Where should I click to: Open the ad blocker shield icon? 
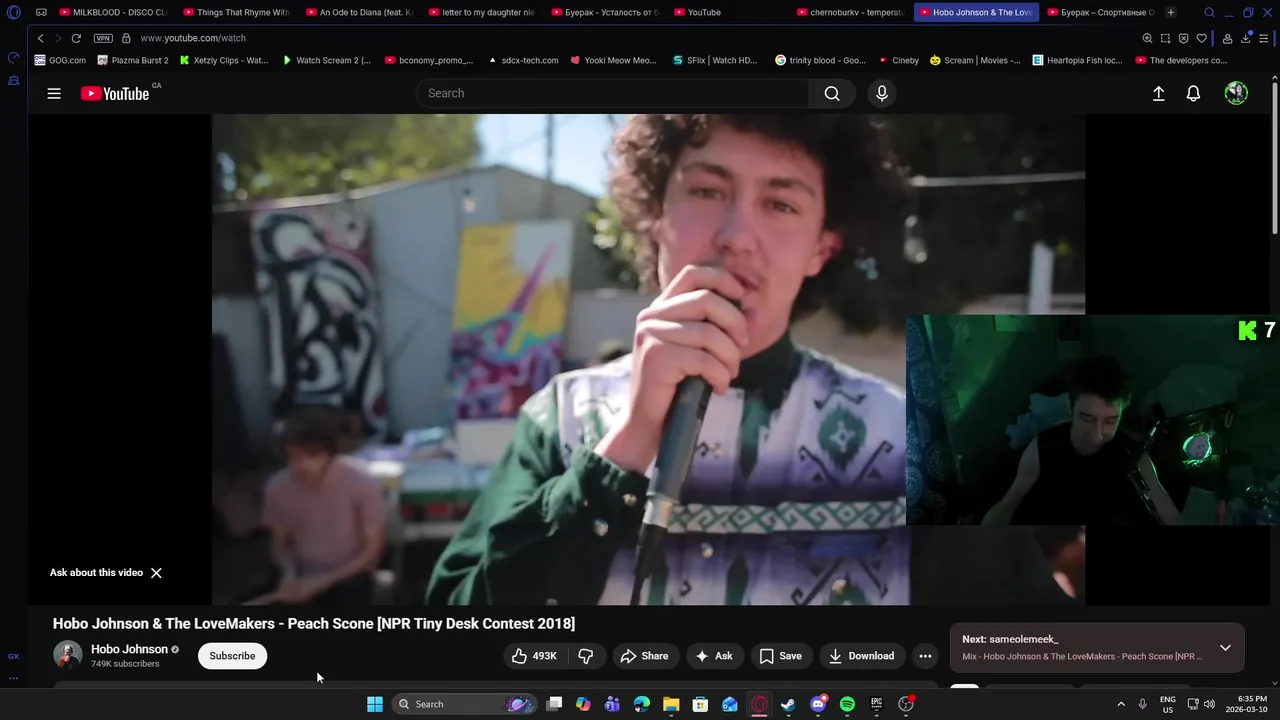click(x=1184, y=38)
